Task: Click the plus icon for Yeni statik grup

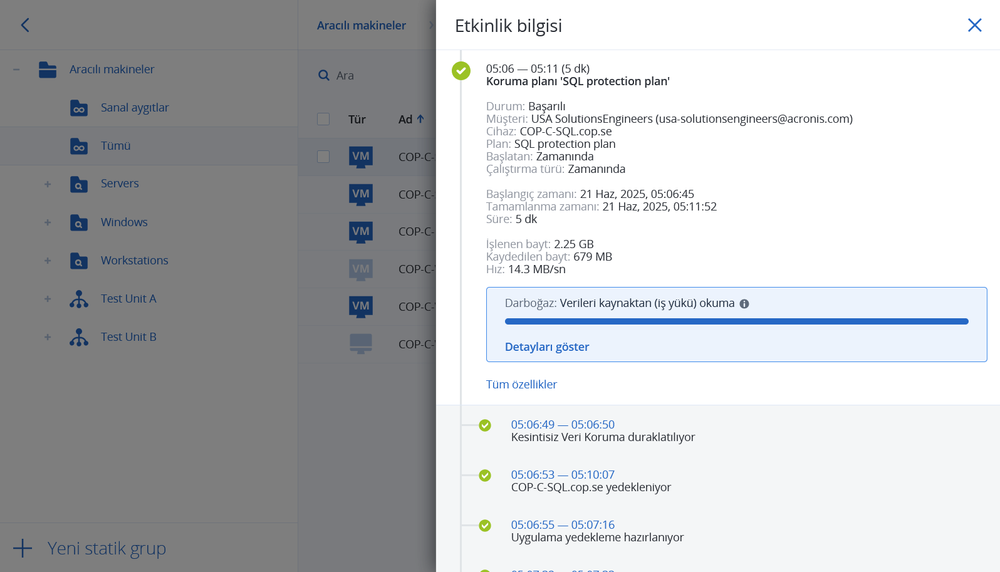Action: pyautogui.click(x=22, y=548)
